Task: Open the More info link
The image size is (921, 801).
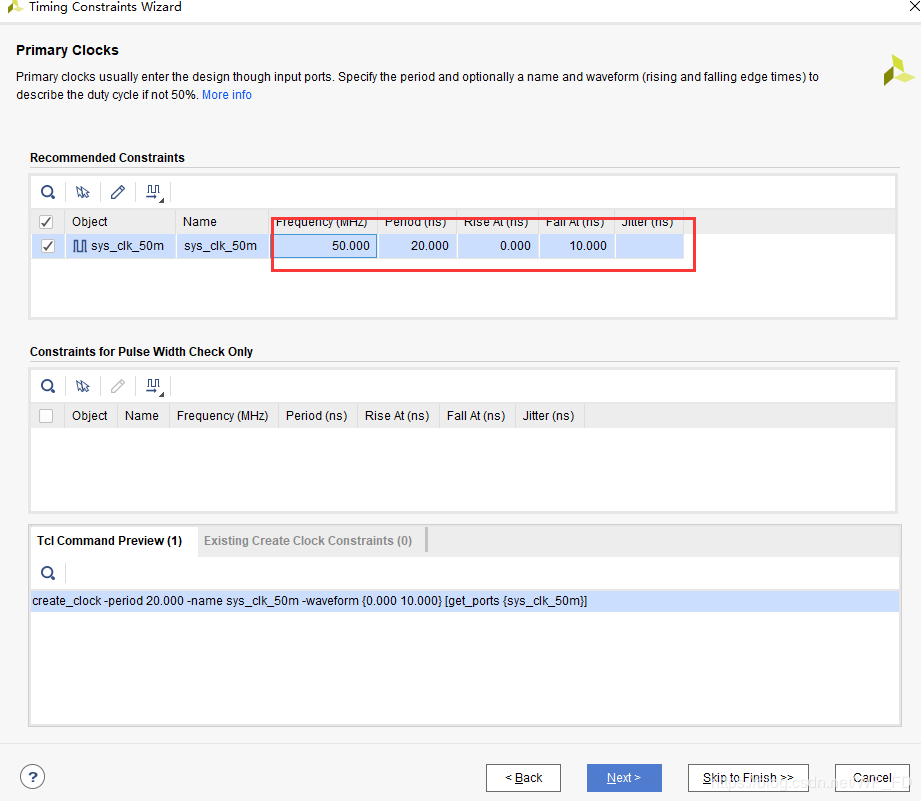Action: [227, 95]
